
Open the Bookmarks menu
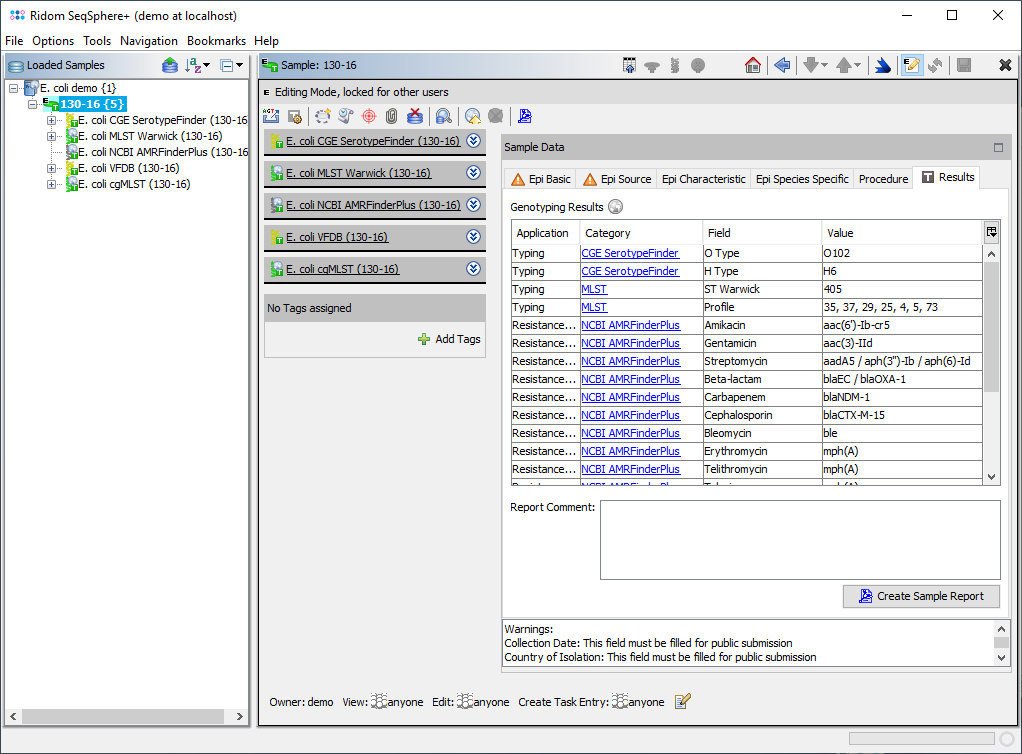coord(216,41)
